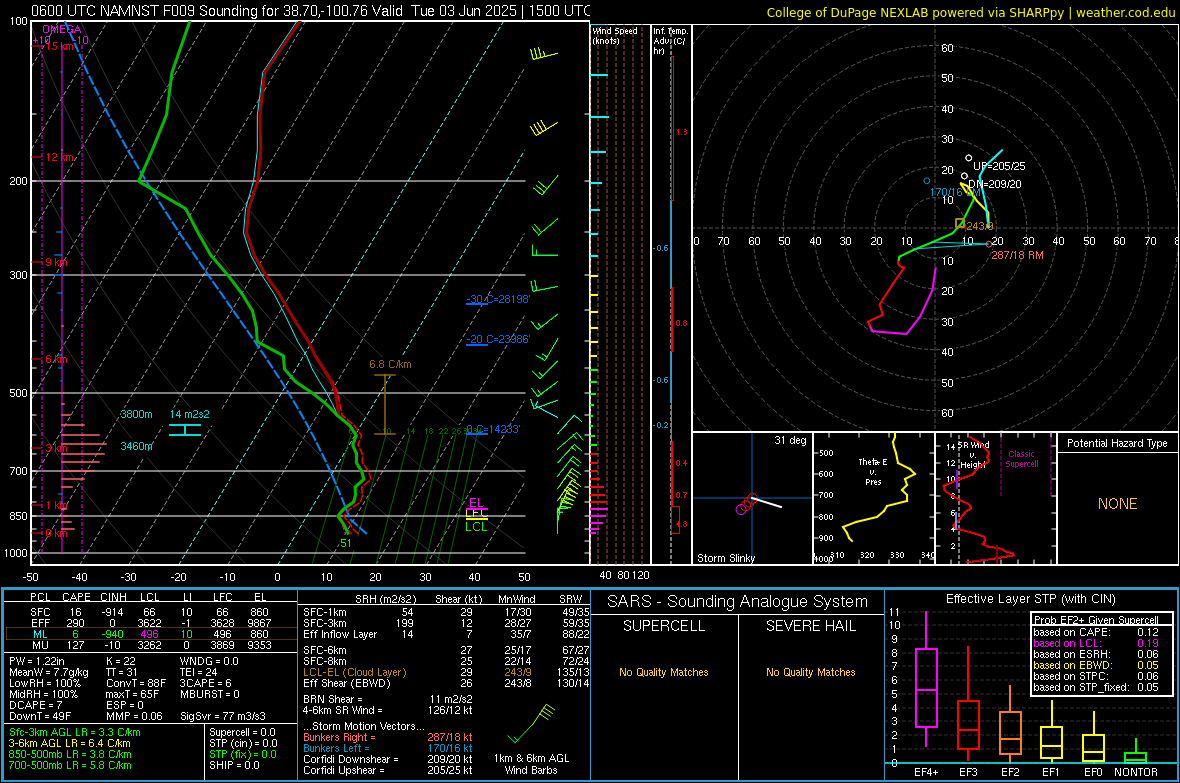The height and width of the screenshot is (783, 1180).
Task: Click the 1km & 6km AGL wind barb graphic
Action: pos(531,724)
